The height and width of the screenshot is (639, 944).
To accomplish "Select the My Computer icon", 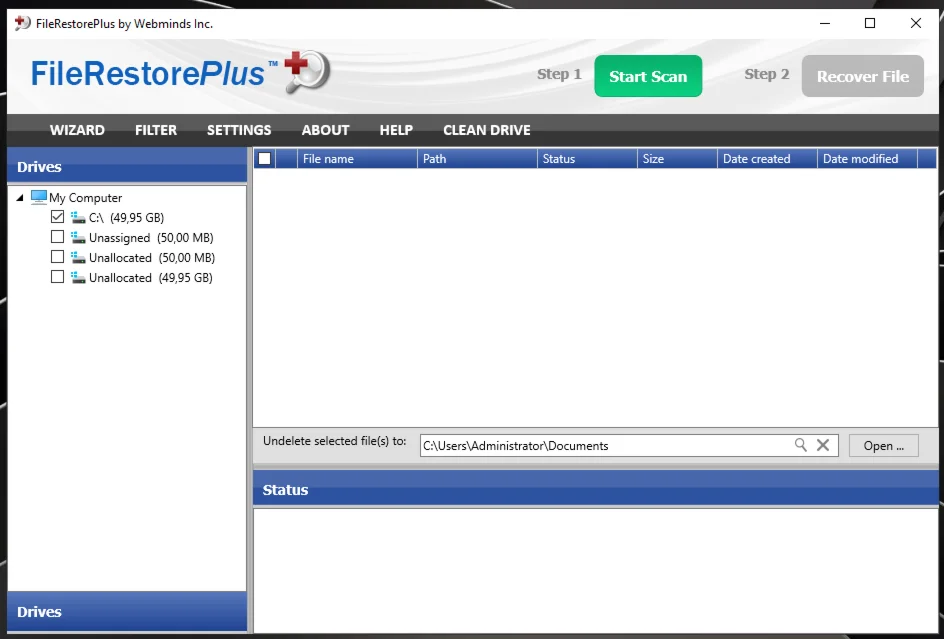I will [39, 197].
